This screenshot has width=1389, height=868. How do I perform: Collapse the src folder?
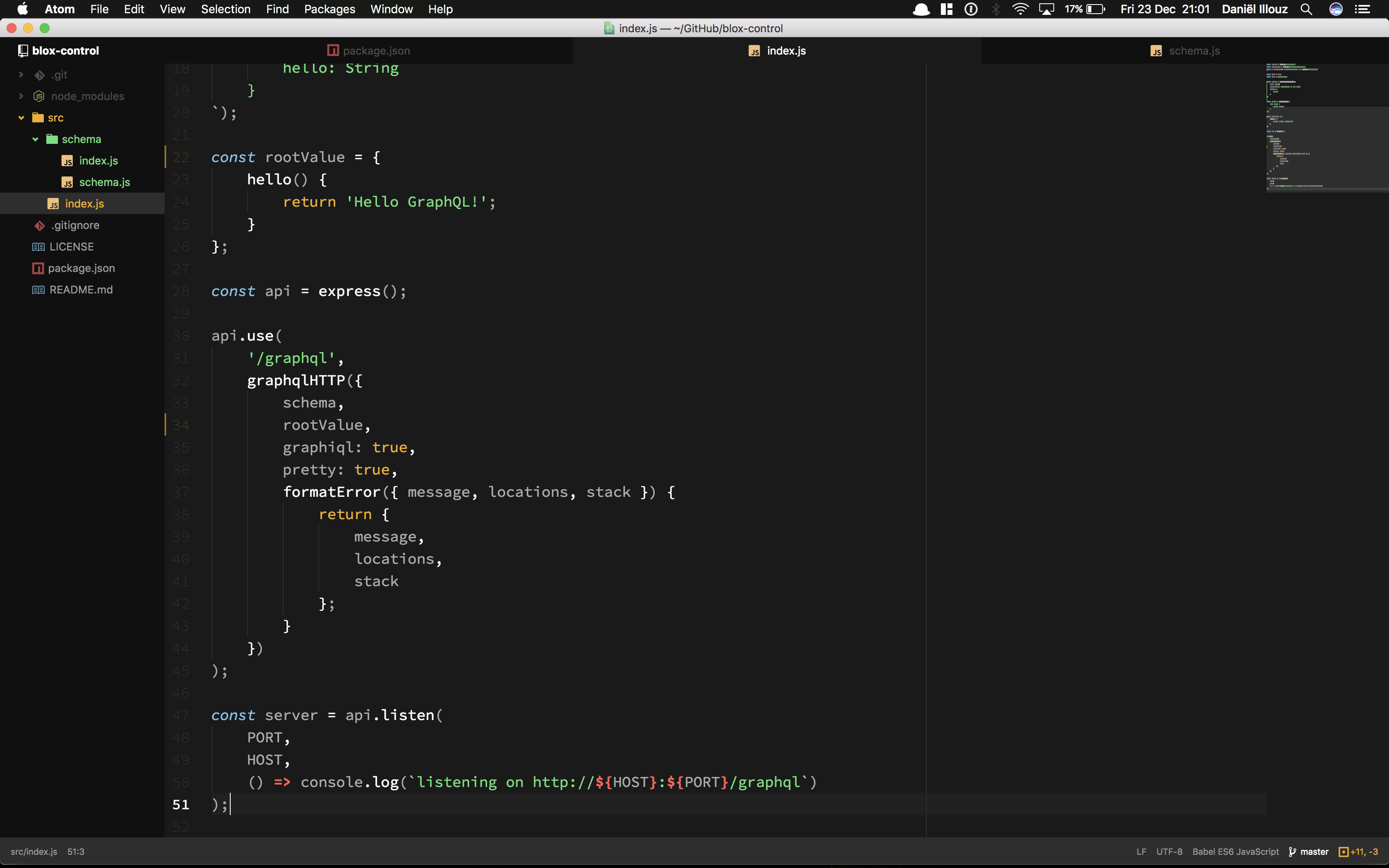pyautogui.click(x=21, y=118)
